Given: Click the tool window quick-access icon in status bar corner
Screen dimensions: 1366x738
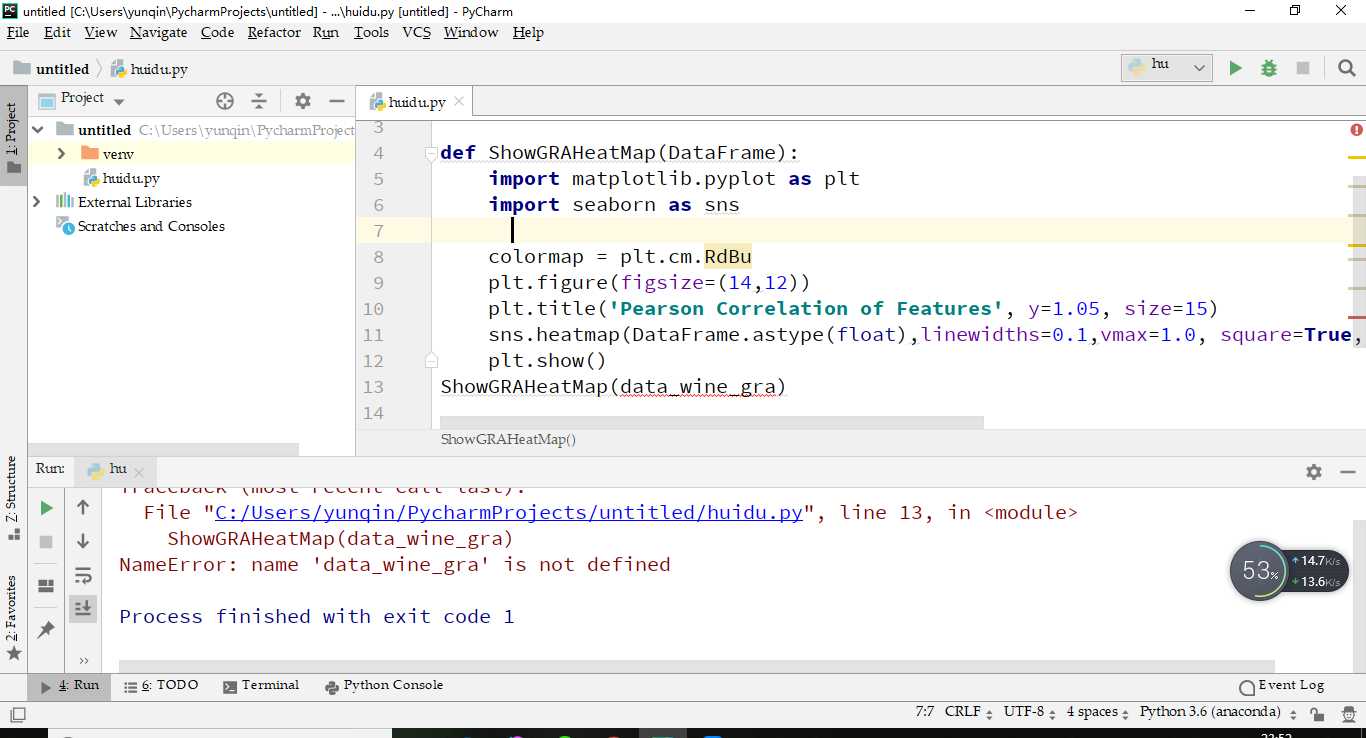Looking at the screenshot, I should [x=18, y=714].
